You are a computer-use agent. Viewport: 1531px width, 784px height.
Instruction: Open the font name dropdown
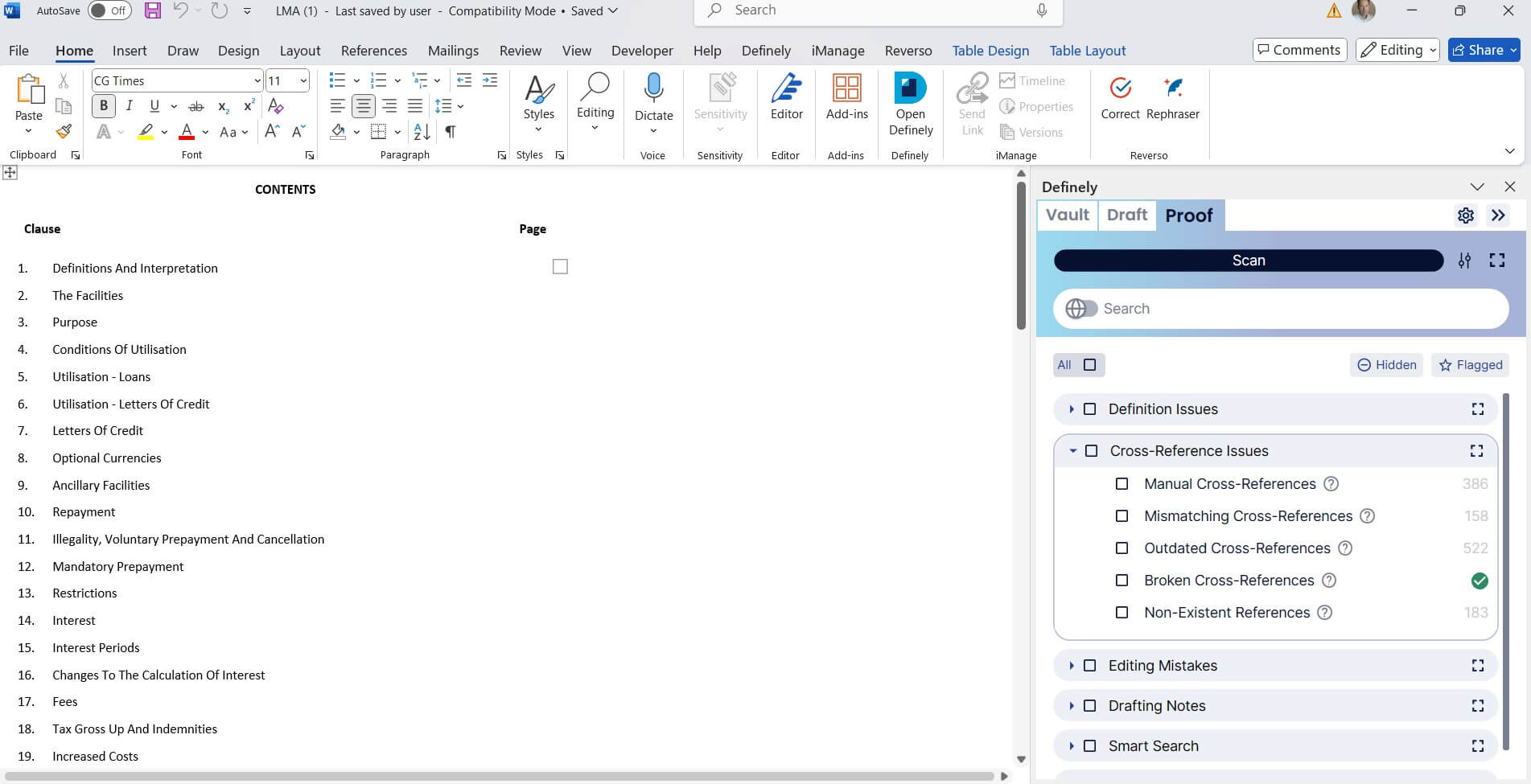pos(257,81)
